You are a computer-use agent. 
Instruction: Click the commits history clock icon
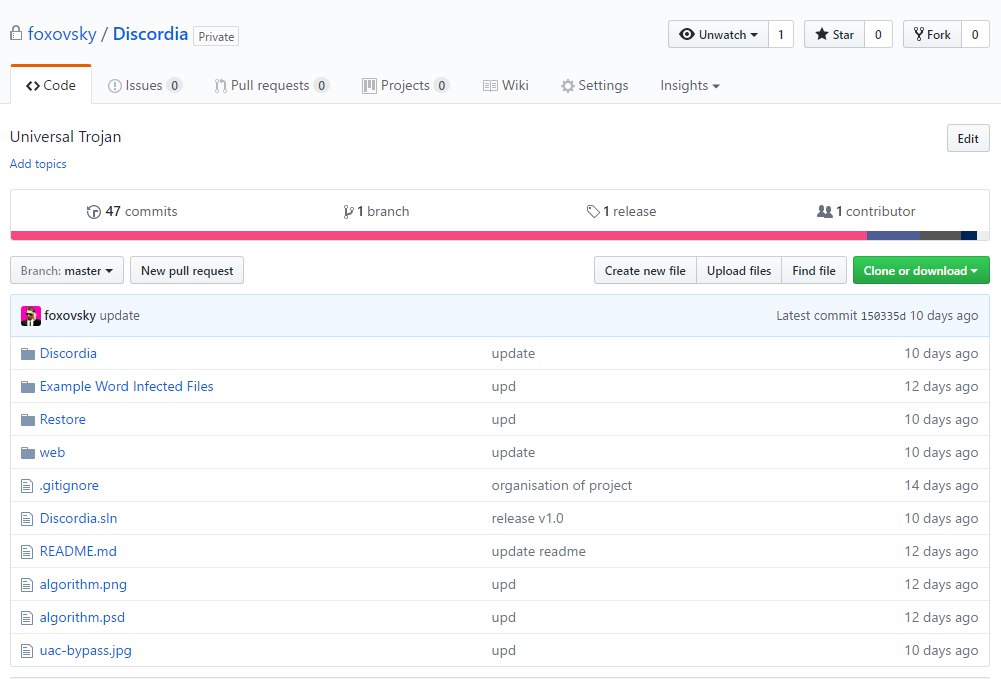94,212
